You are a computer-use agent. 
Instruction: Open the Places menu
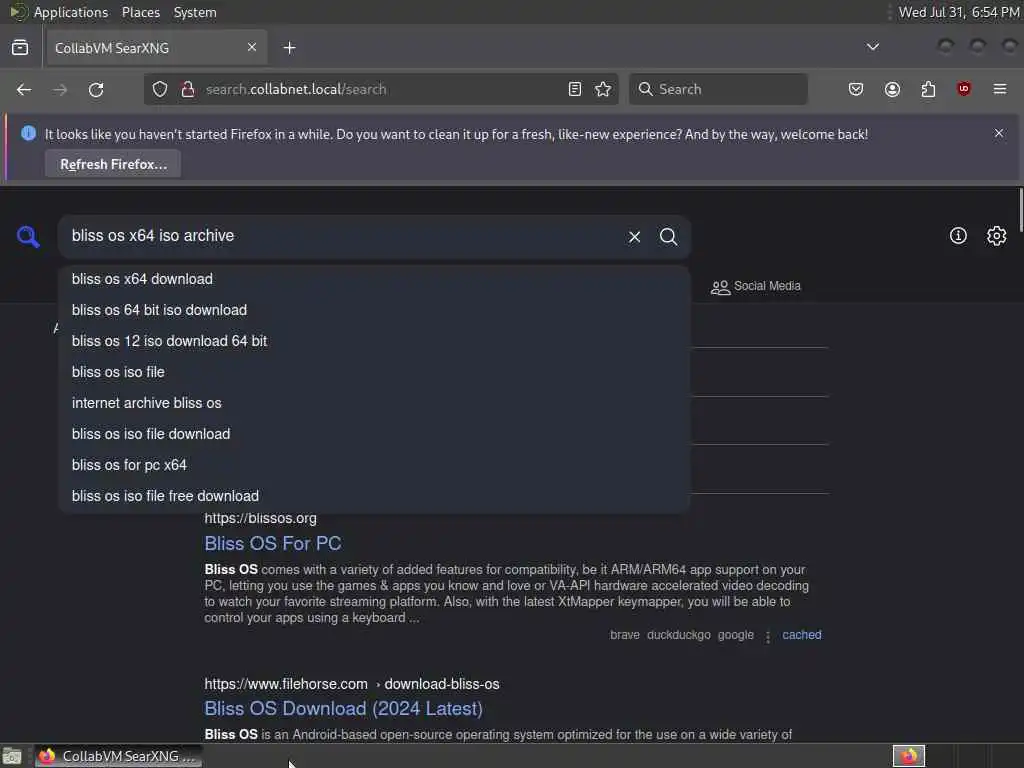(140, 12)
